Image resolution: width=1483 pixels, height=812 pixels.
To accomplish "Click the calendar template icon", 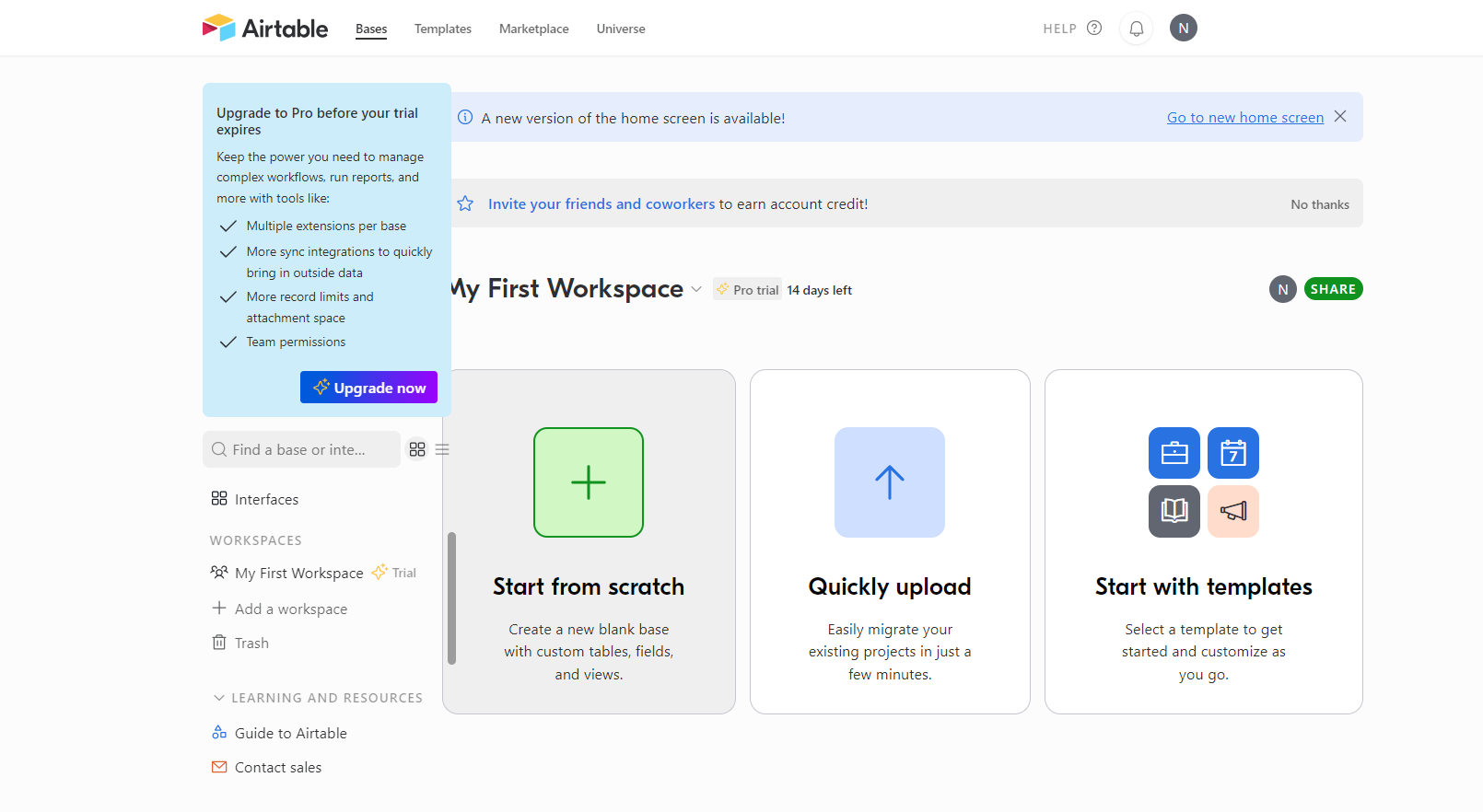I will tap(1233, 453).
